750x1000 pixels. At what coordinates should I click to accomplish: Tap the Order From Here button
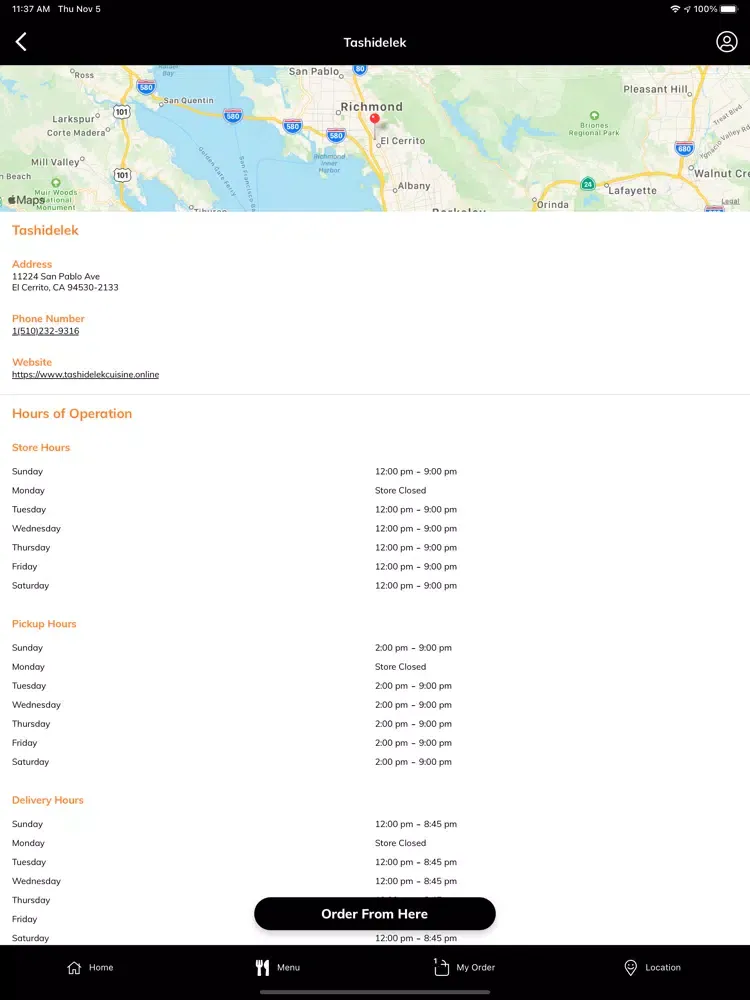pos(375,914)
